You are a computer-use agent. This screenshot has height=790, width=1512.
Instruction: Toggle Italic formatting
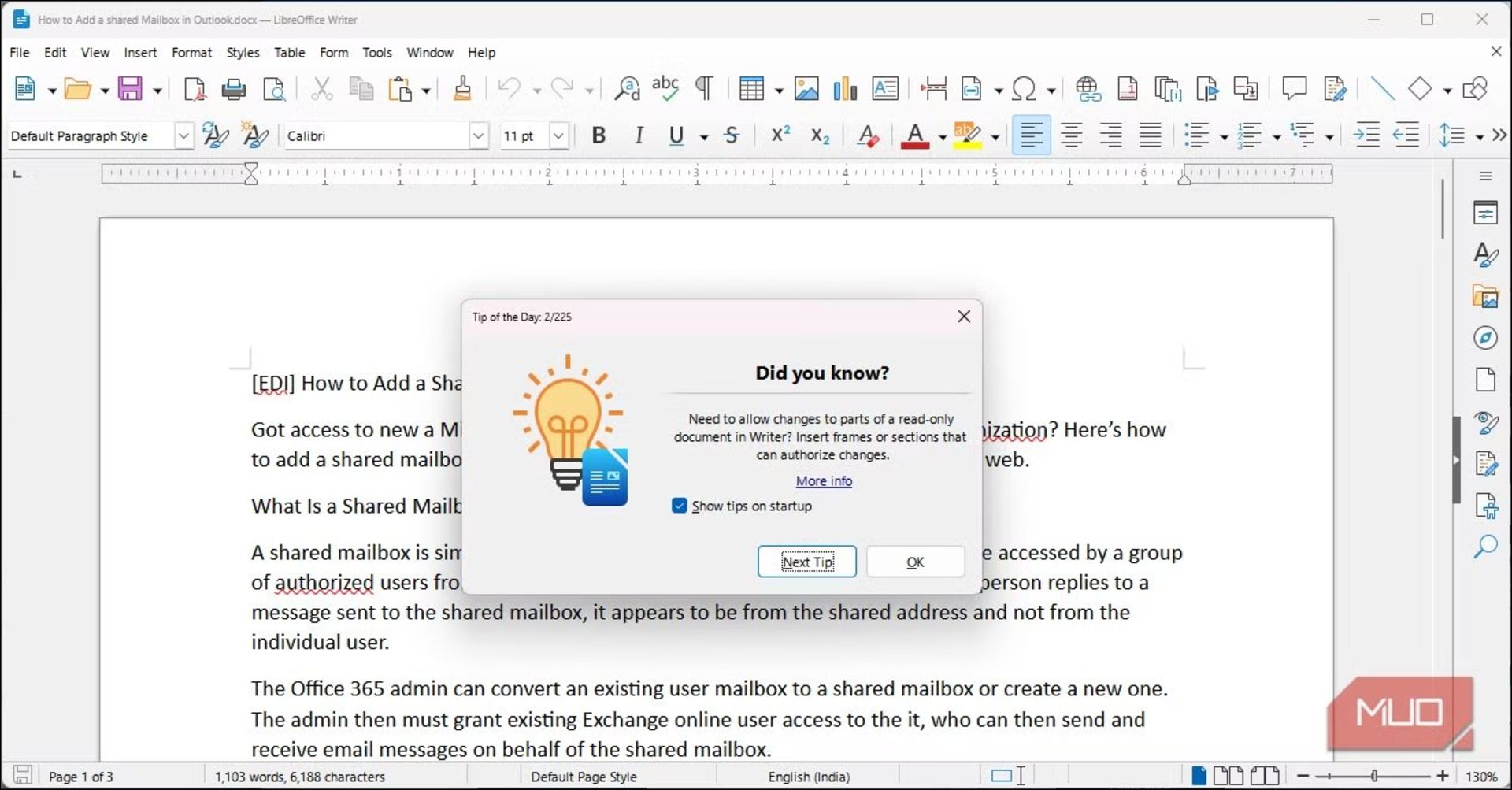pyautogui.click(x=639, y=136)
